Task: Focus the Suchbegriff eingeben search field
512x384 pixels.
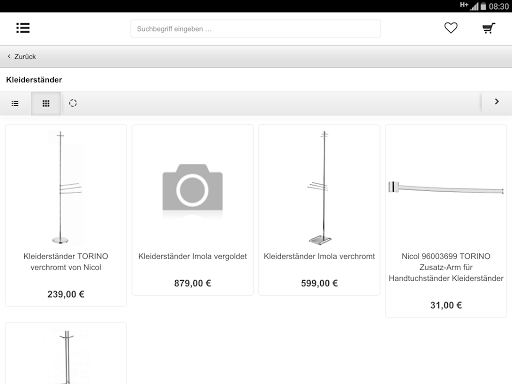Action: click(x=255, y=29)
